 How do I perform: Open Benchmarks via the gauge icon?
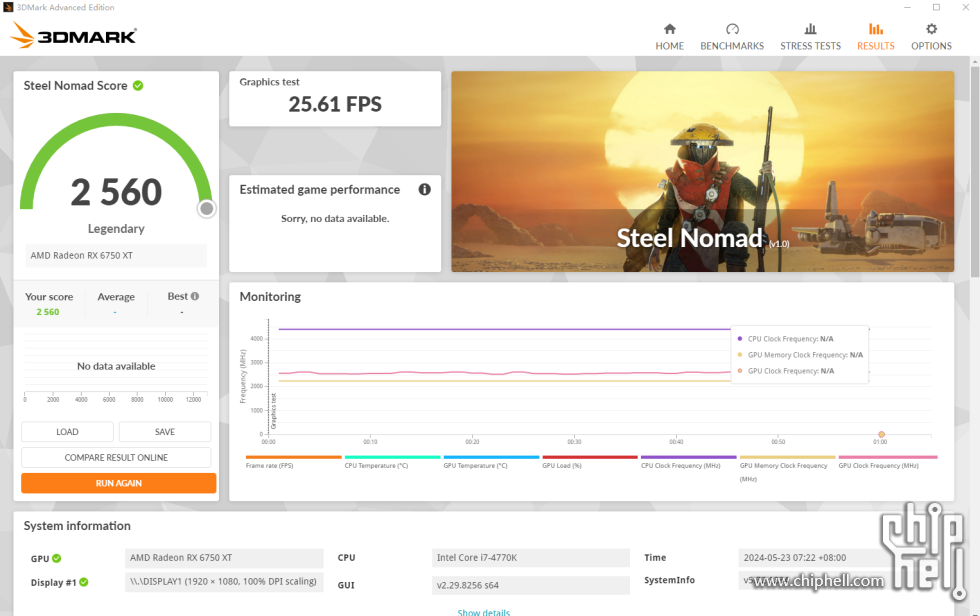[732, 29]
